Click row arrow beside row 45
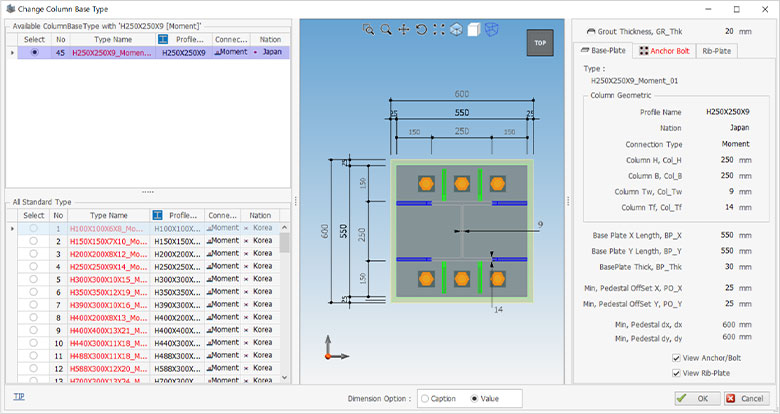The width and height of the screenshot is (780, 414). coord(12,52)
